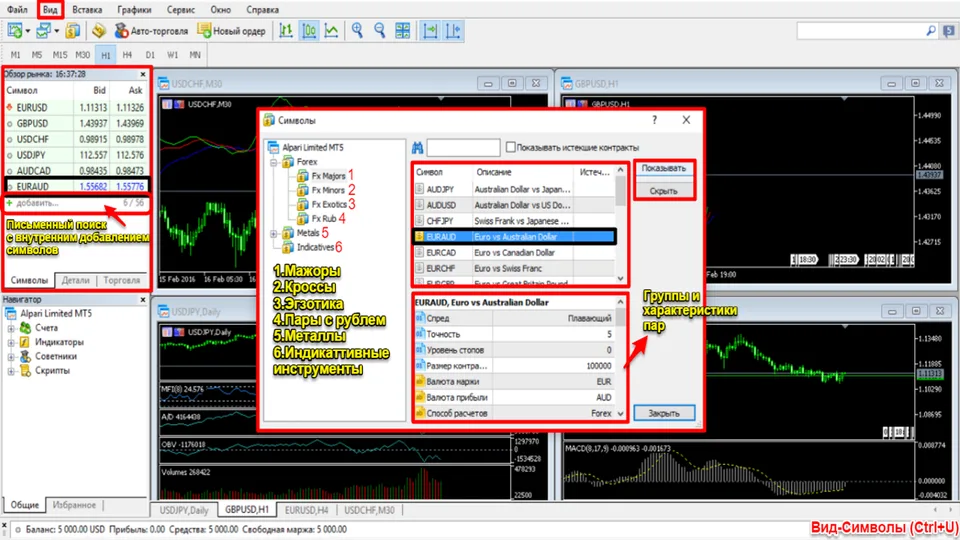Click the symbols list scrollbar
The height and width of the screenshot is (540, 960).
[x=620, y=224]
